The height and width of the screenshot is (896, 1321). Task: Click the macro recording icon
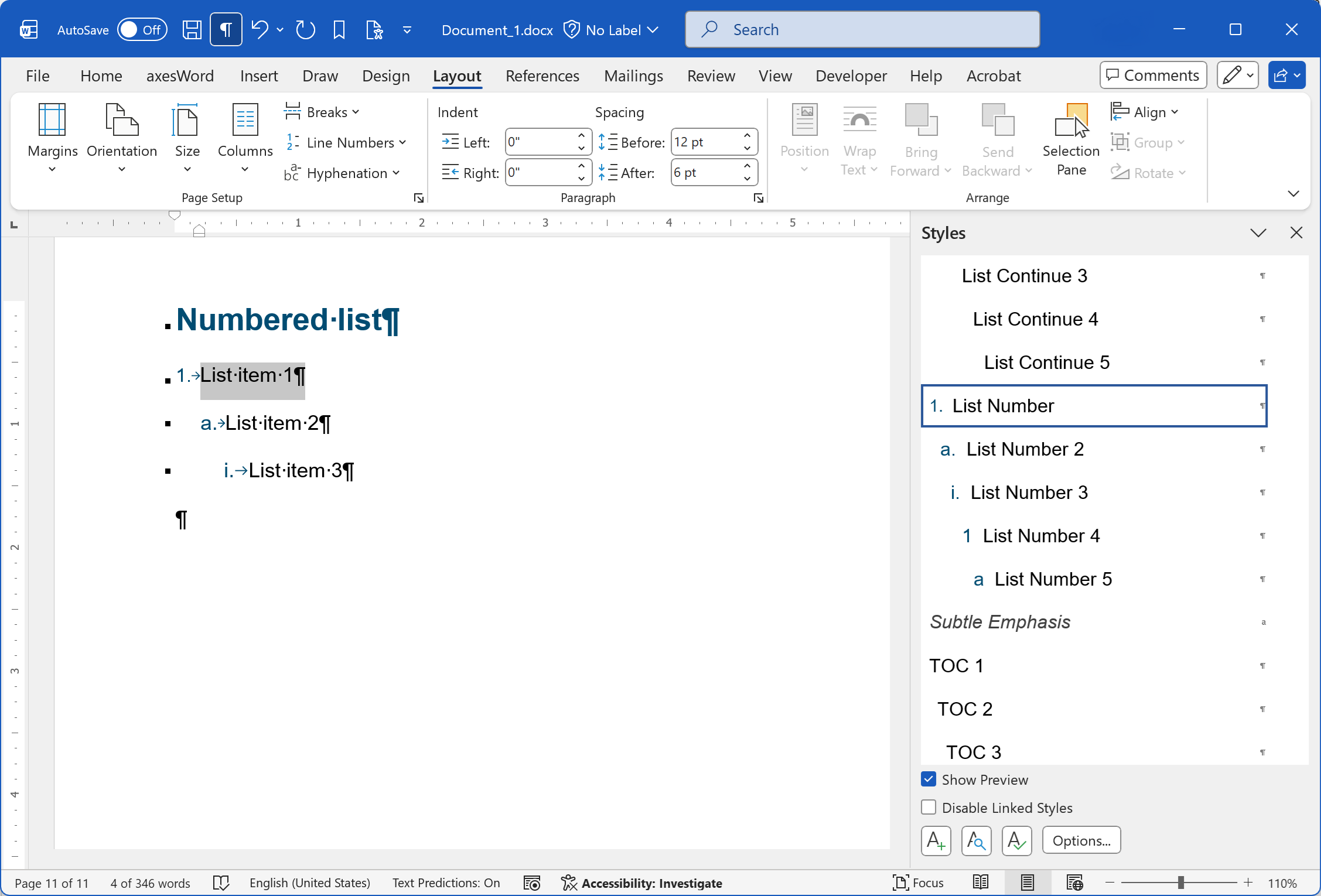[532, 883]
